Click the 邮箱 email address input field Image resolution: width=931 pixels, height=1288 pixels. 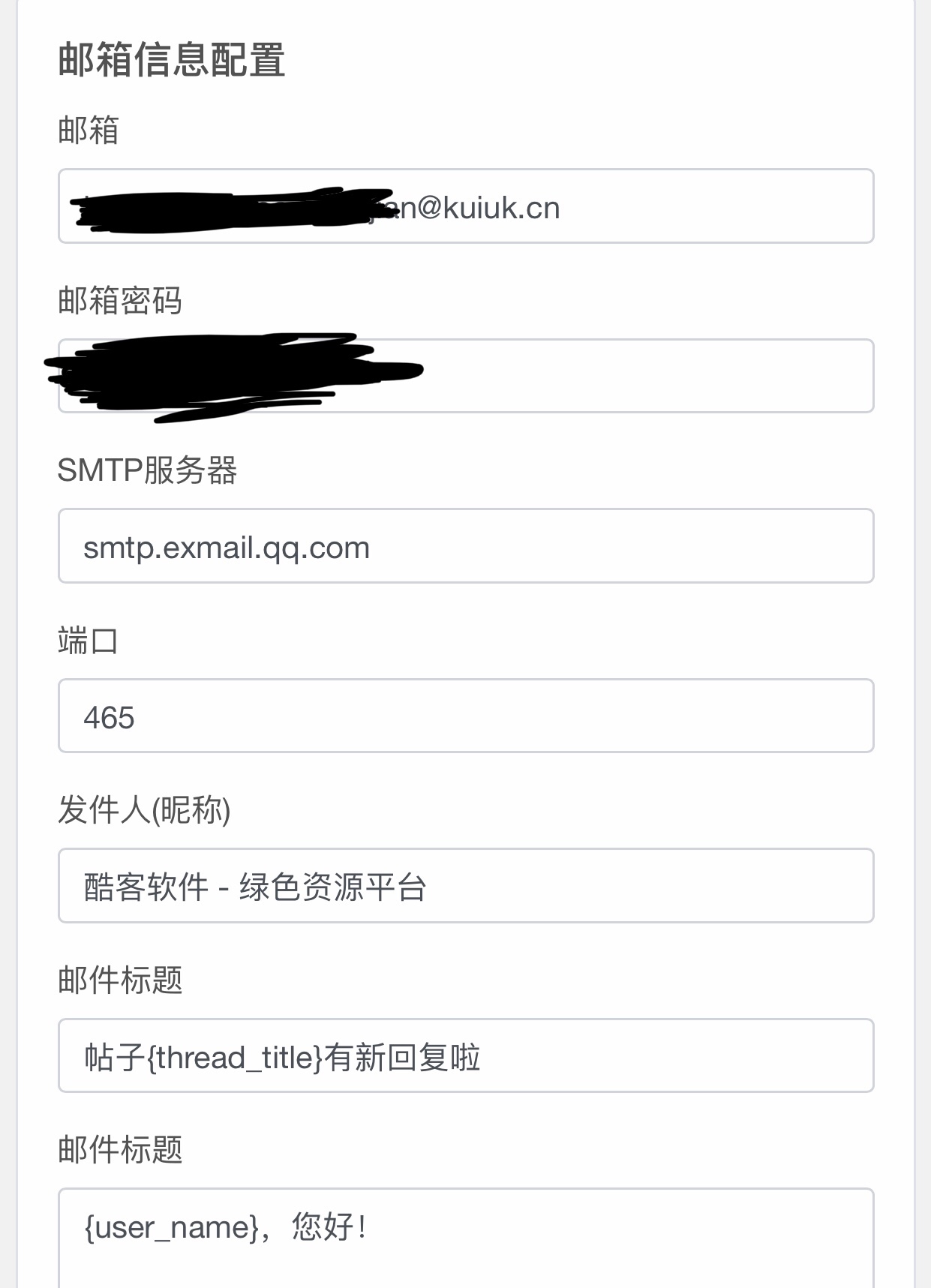pos(466,206)
